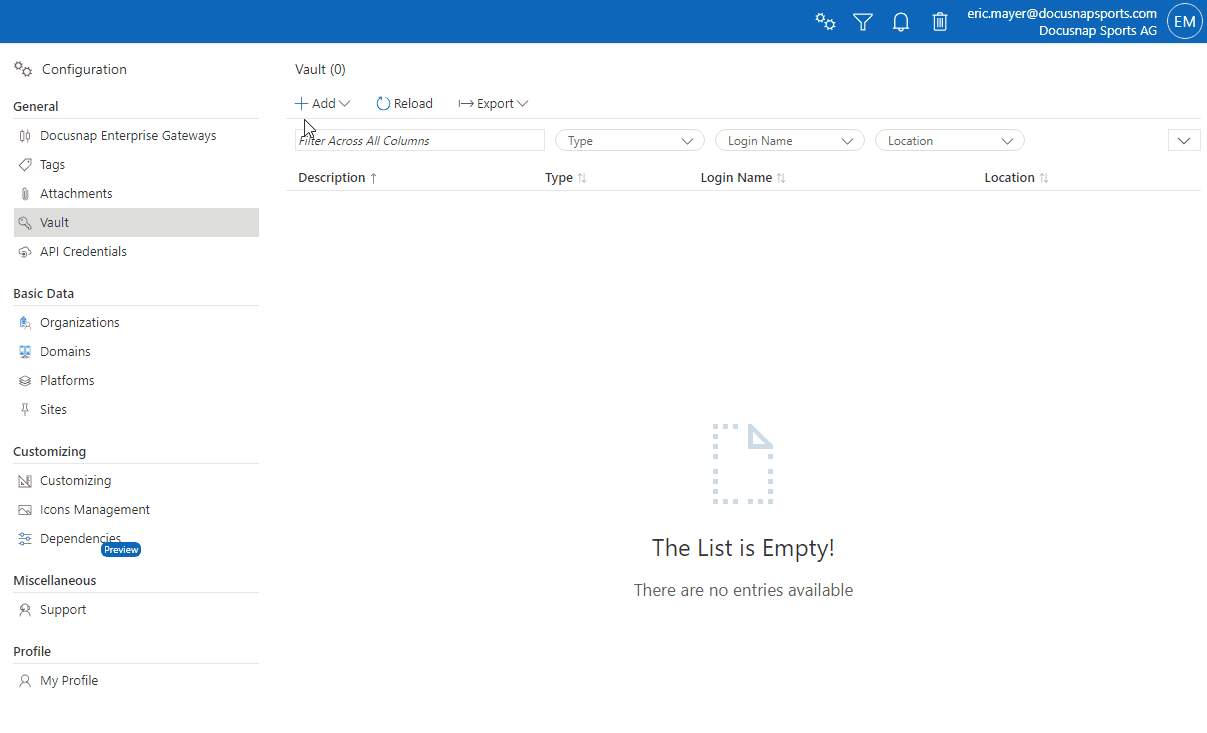Click the Filter Across All Columns field
The height and width of the screenshot is (733, 1207).
(419, 140)
